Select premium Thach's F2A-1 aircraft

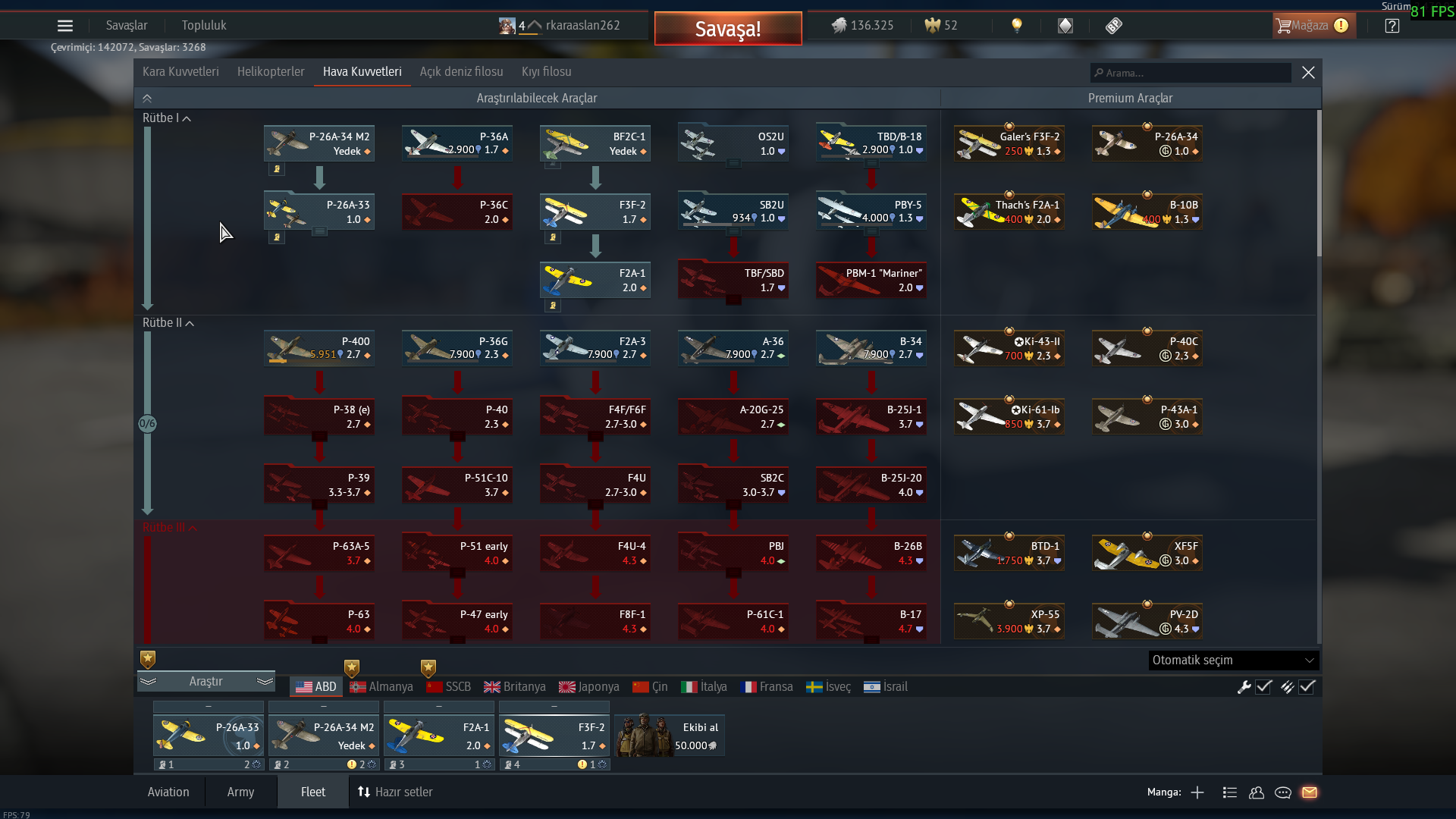1009,212
